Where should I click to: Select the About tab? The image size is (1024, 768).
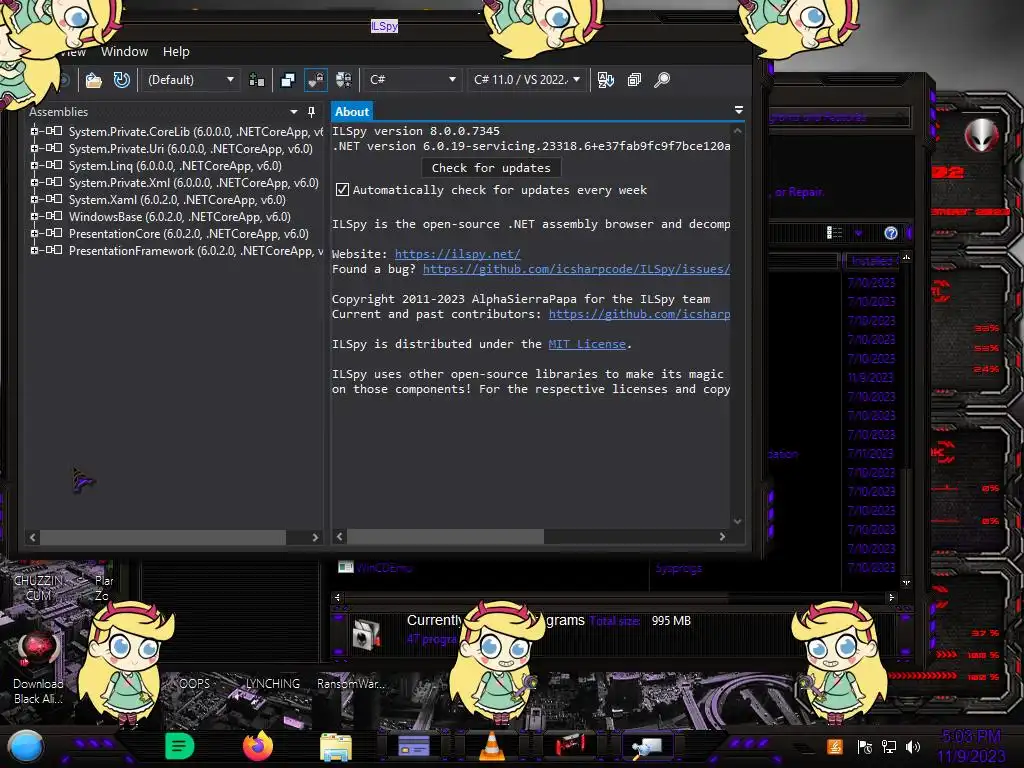point(352,112)
